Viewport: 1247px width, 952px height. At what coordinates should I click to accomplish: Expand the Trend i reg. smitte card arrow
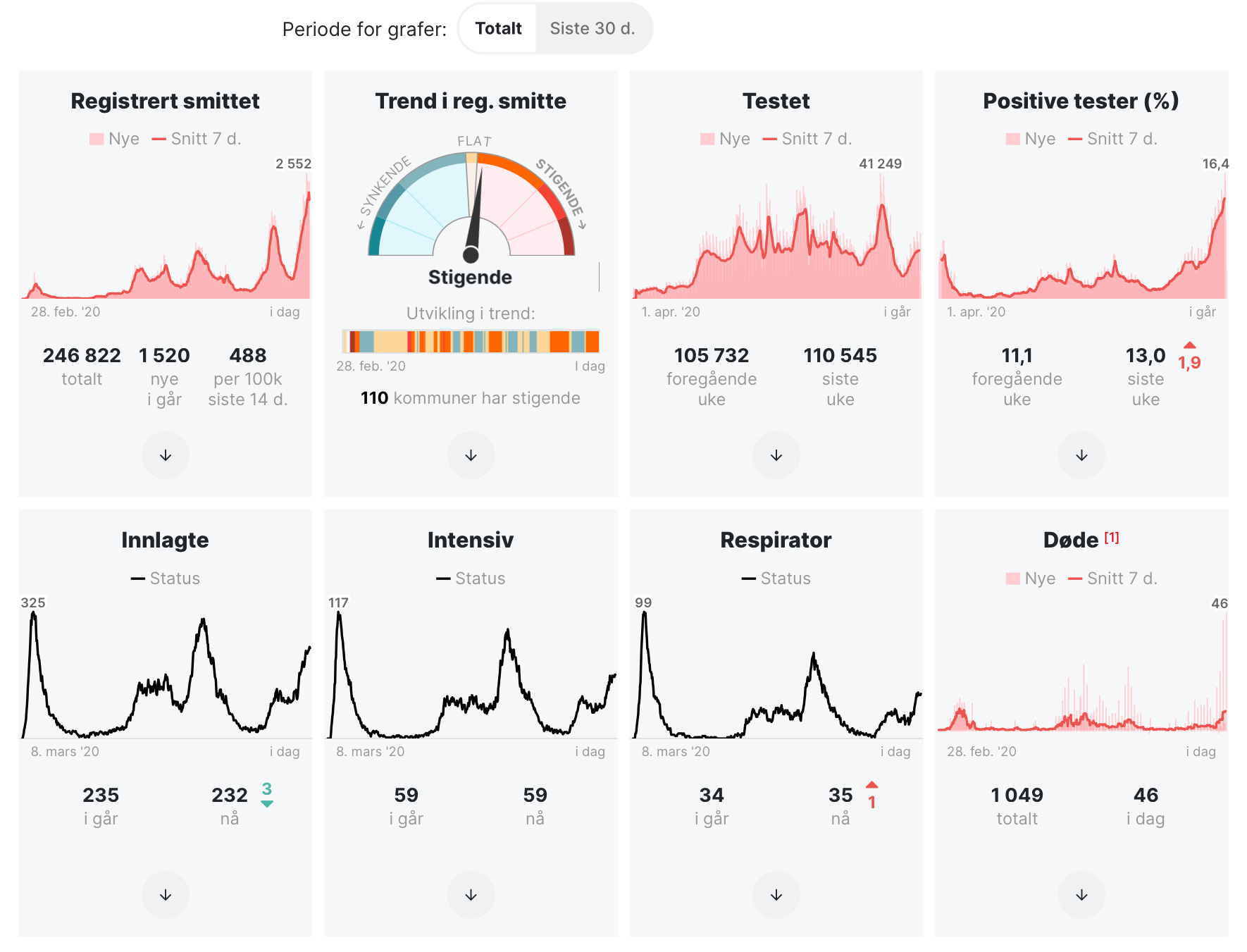coord(471,455)
